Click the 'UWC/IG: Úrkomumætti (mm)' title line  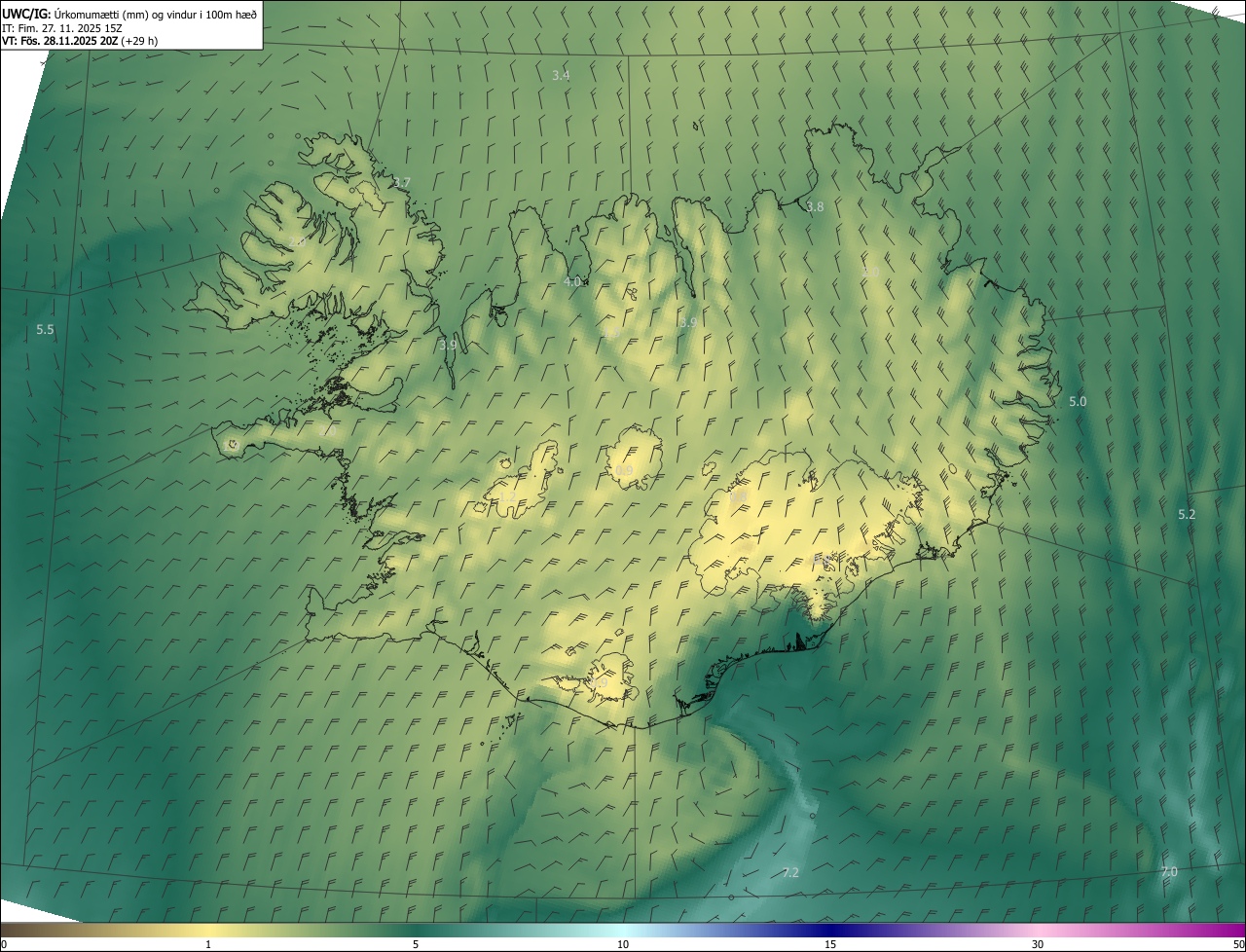(x=129, y=14)
